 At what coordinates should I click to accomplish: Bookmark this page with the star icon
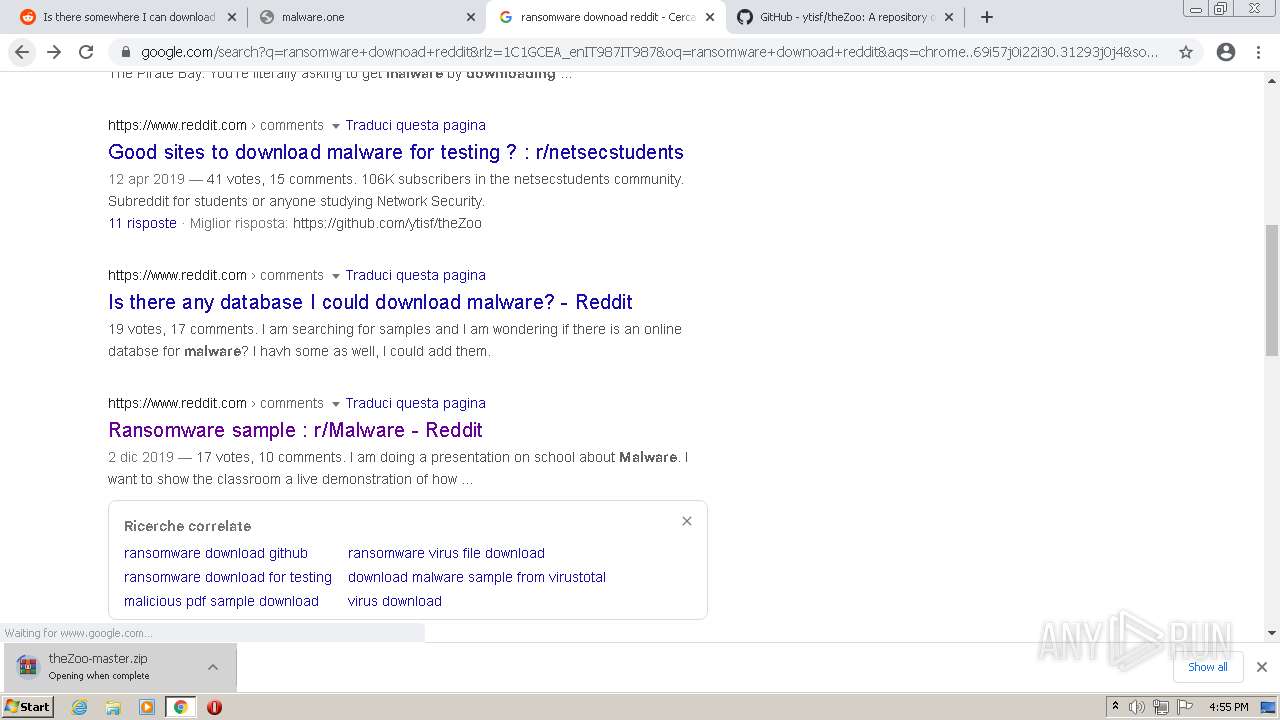click(1186, 52)
